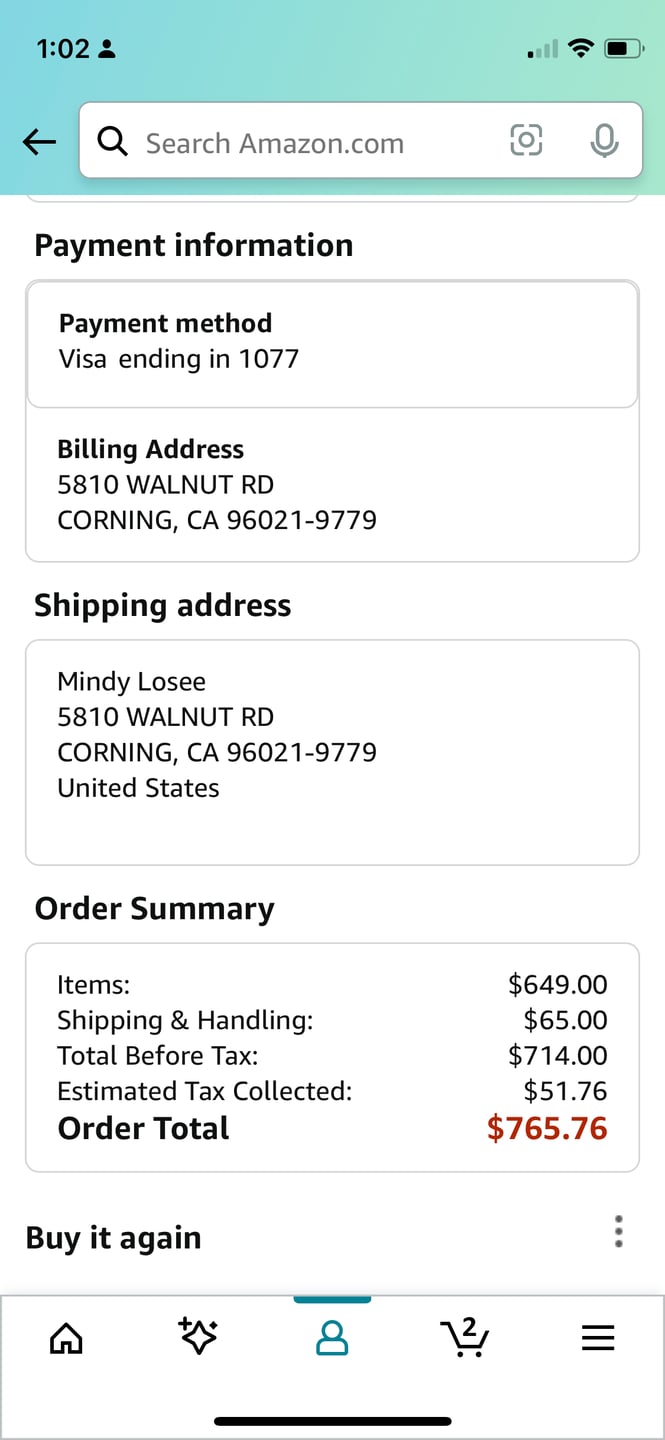Screen dimensions: 665x1440
Task: Type in Search Amazon.com field
Action: 300,143
